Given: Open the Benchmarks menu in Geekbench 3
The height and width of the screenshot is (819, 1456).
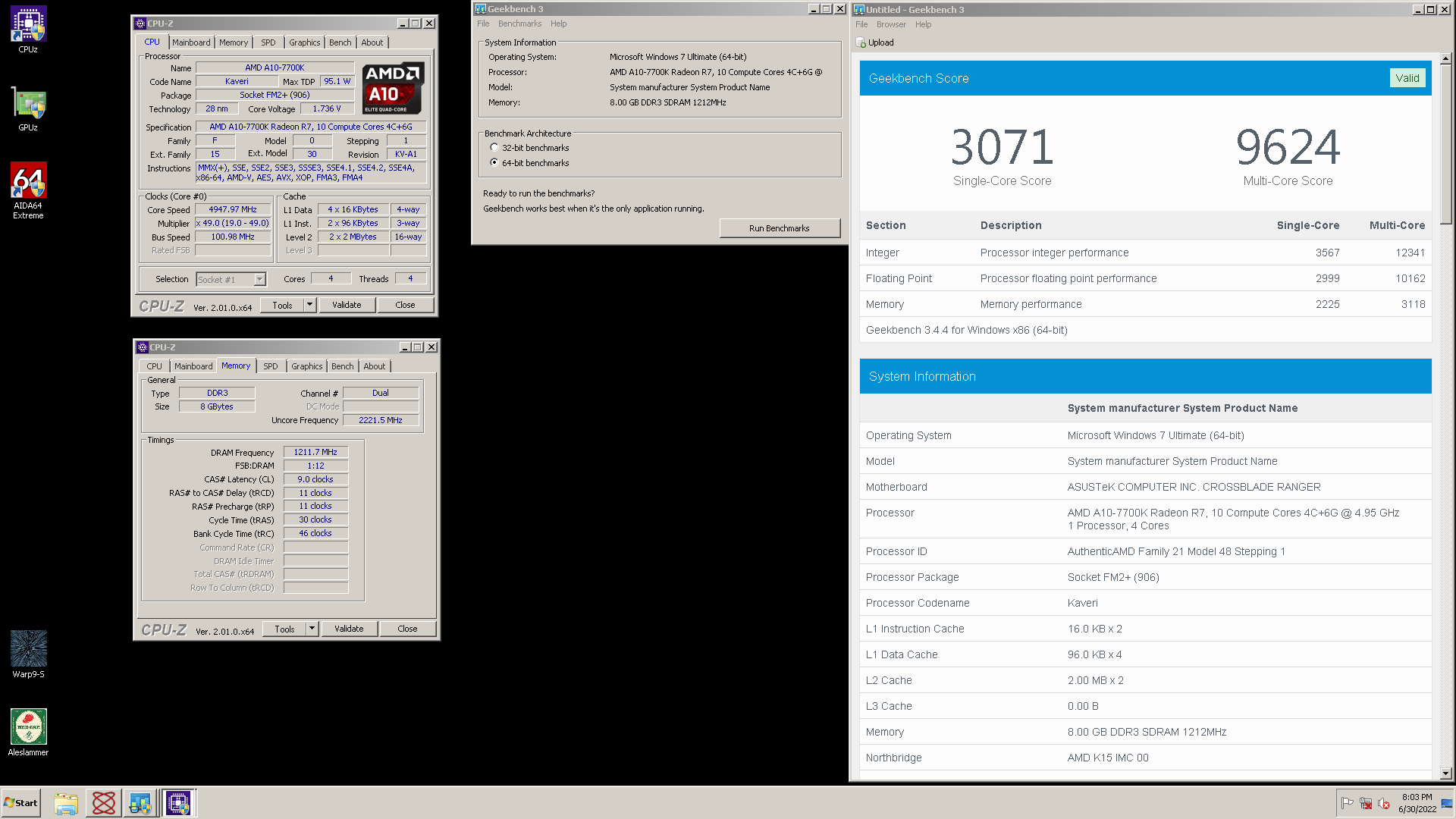Looking at the screenshot, I should point(519,24).
